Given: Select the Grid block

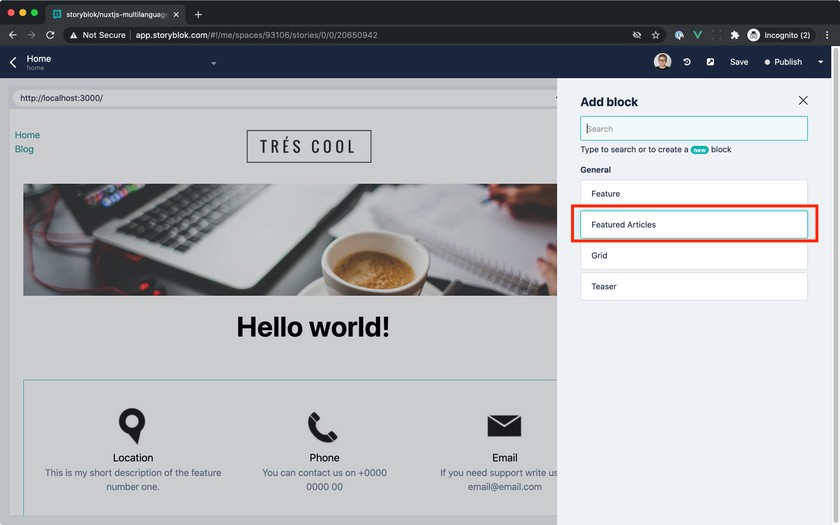Looking at the screenshot, I should coord(694,256).
